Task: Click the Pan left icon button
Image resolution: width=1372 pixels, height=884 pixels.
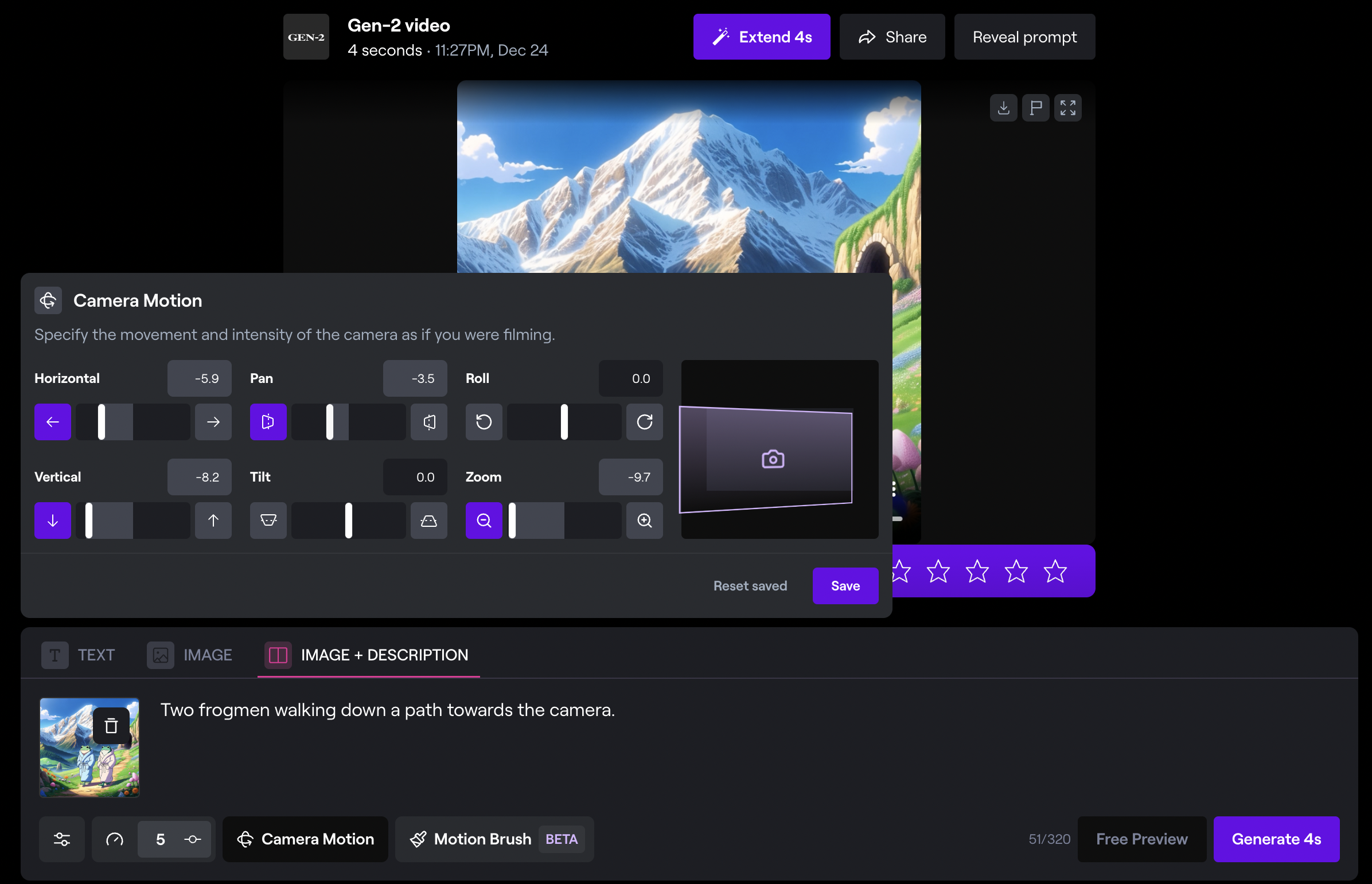Action: pos(268,422)
